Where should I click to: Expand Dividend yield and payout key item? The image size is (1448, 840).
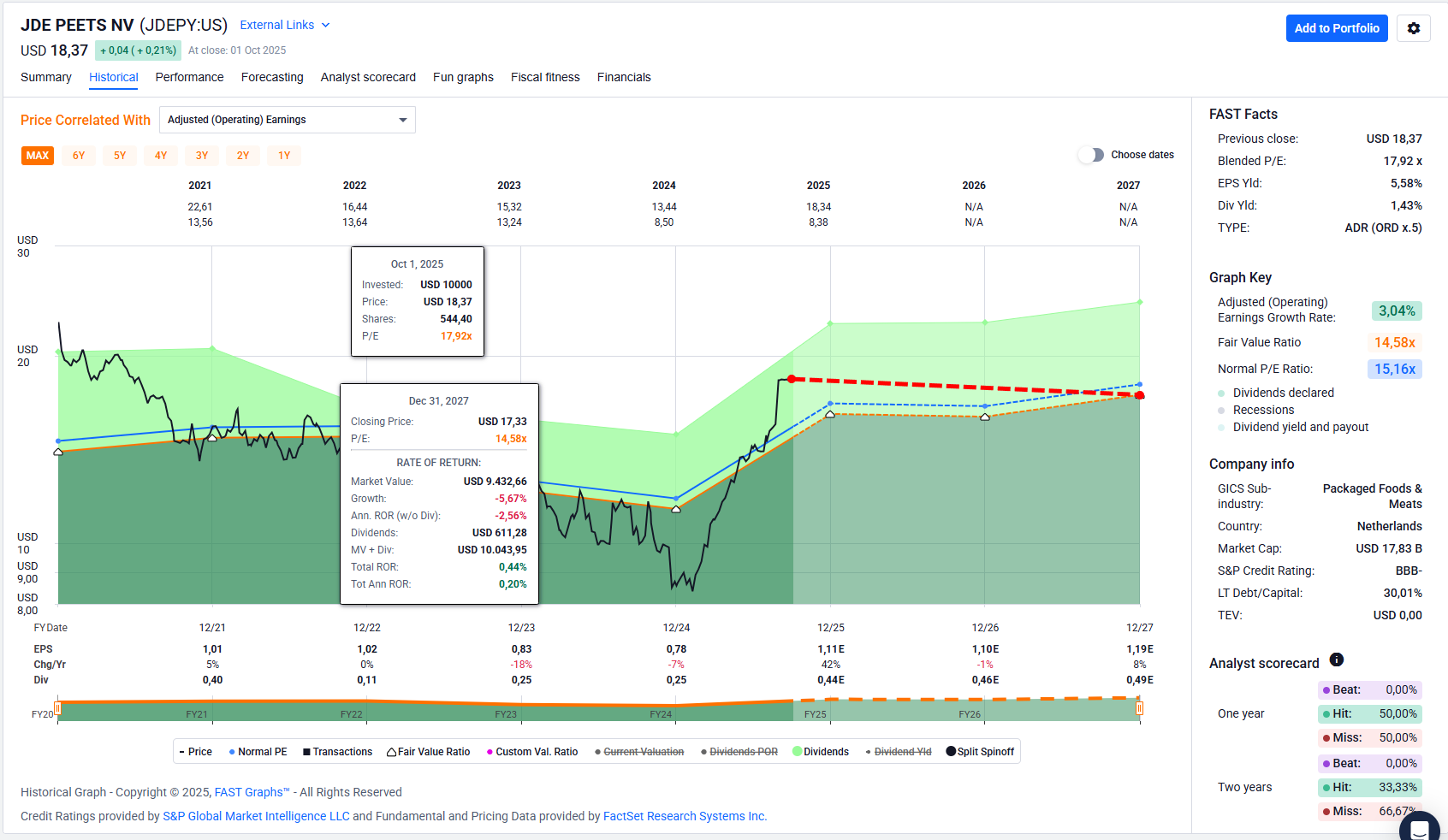coord(1300,427)
